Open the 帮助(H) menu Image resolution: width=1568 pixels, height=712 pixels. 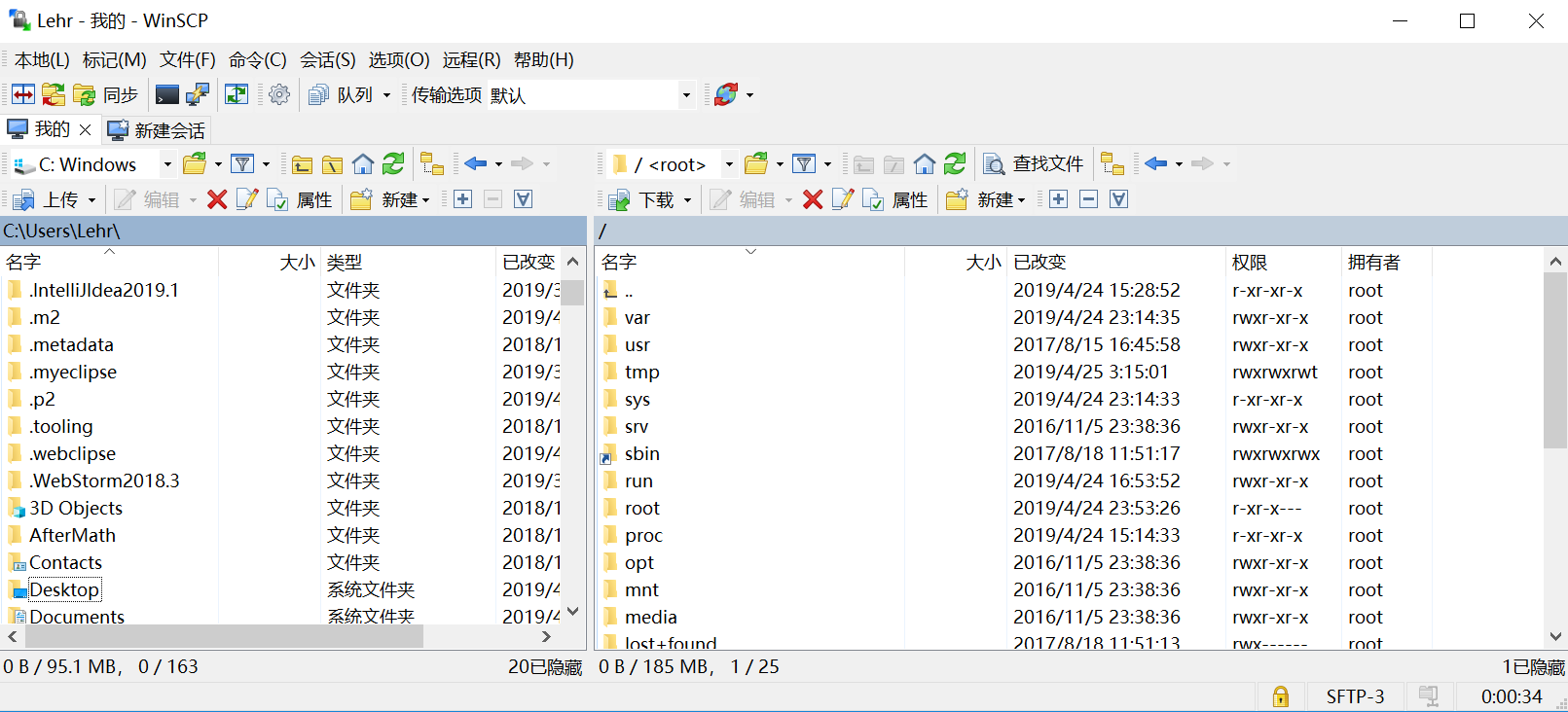pos(544,60)
